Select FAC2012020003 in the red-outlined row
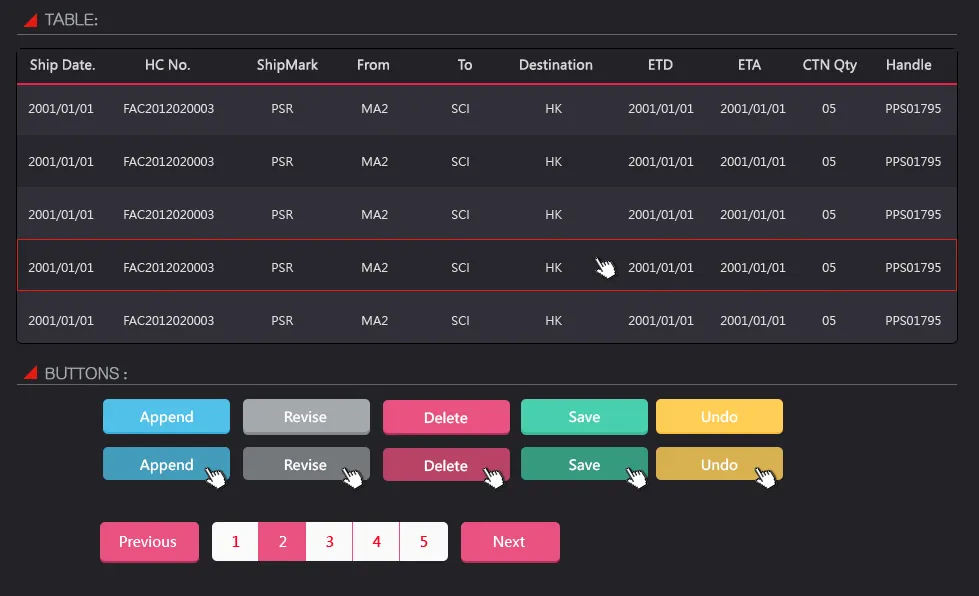The width and height of the screenshot is (979, 596). click(169, 268)
